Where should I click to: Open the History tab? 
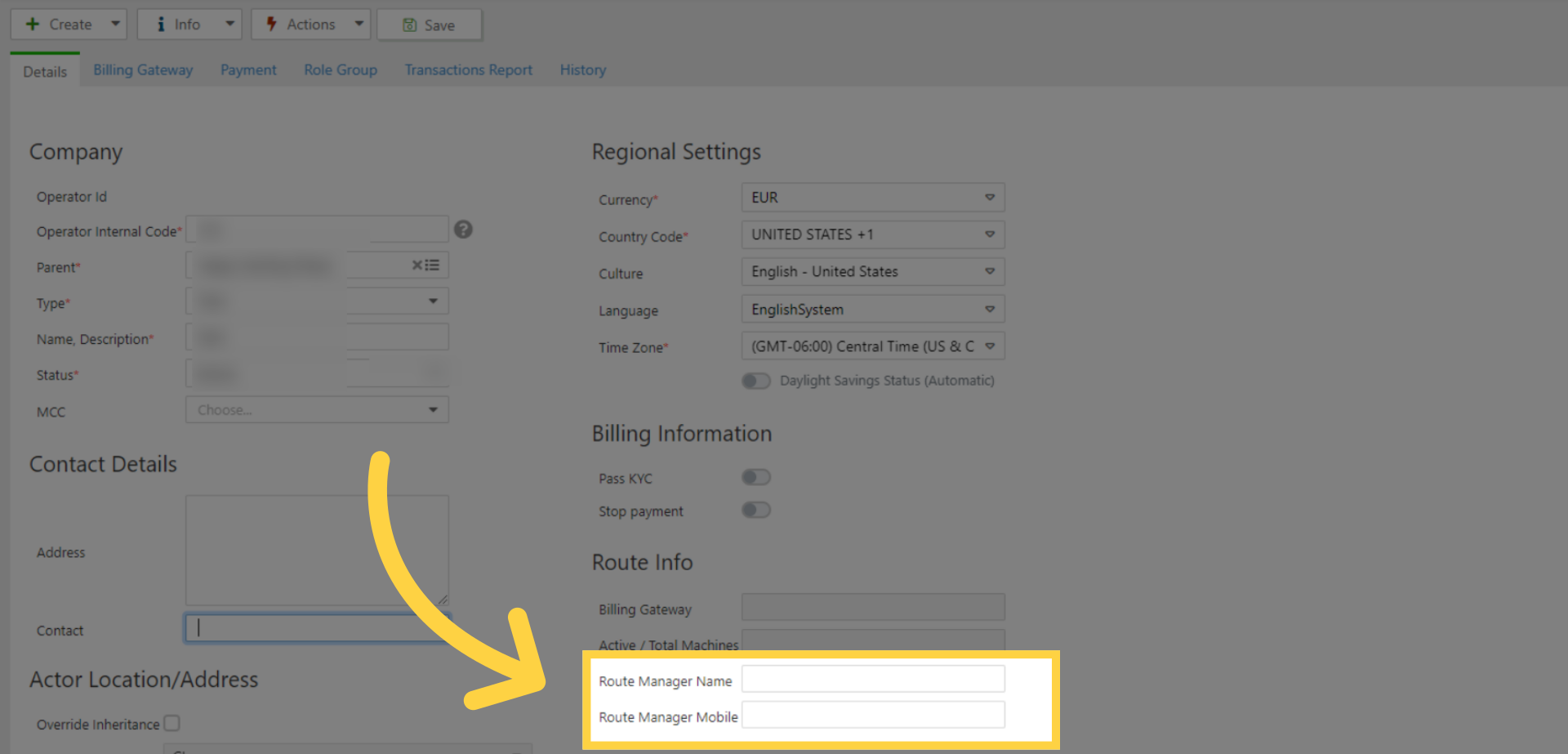click(x=583, y=70)
